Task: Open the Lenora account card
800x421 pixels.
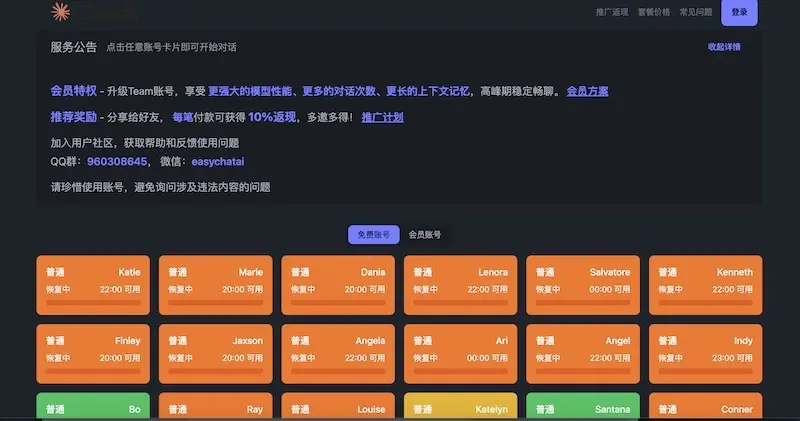Action: pyautogui.click(x=460, y=285)
